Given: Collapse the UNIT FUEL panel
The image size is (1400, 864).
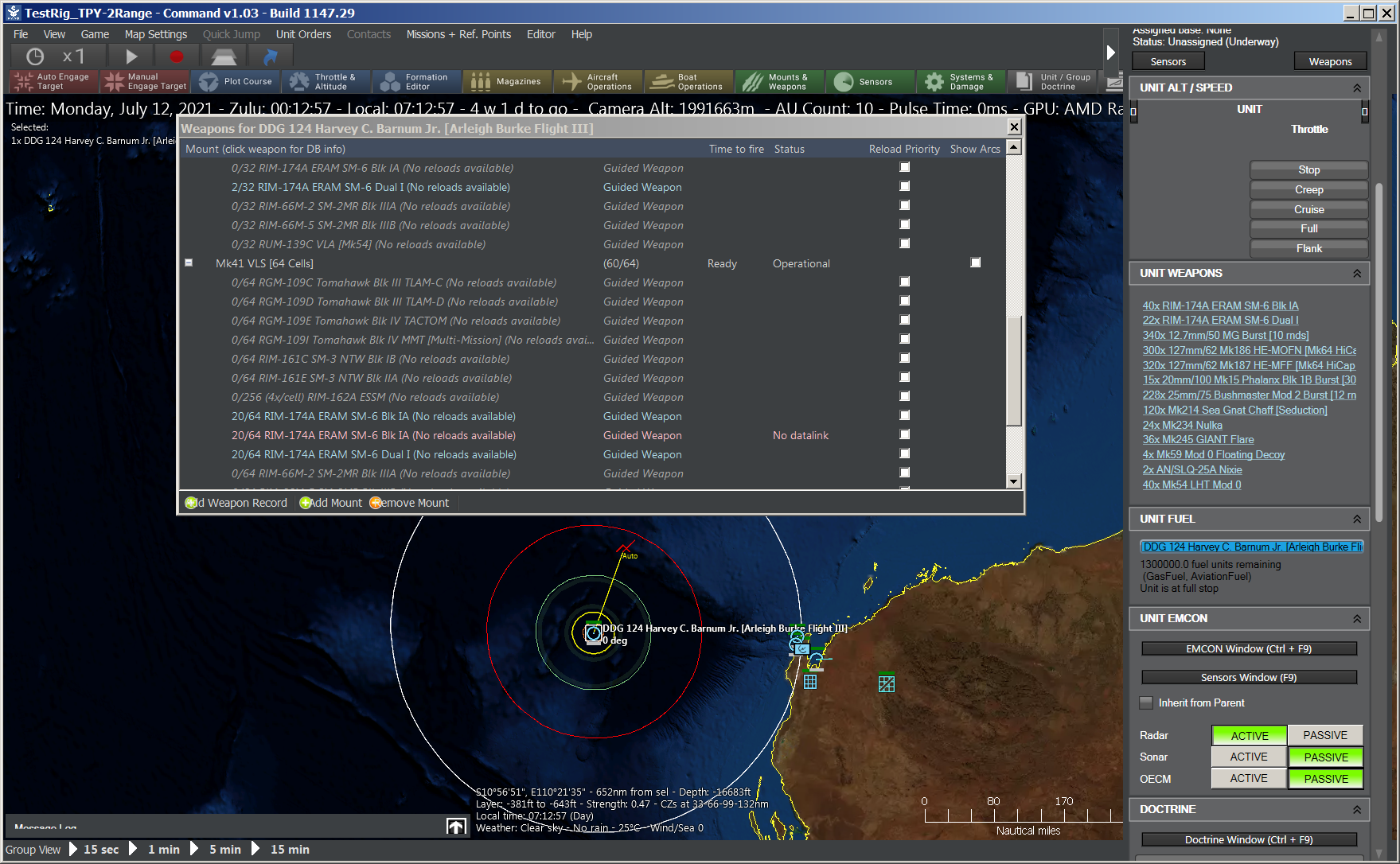Looking at the screenshot, I should click(x=1357, y=519).
